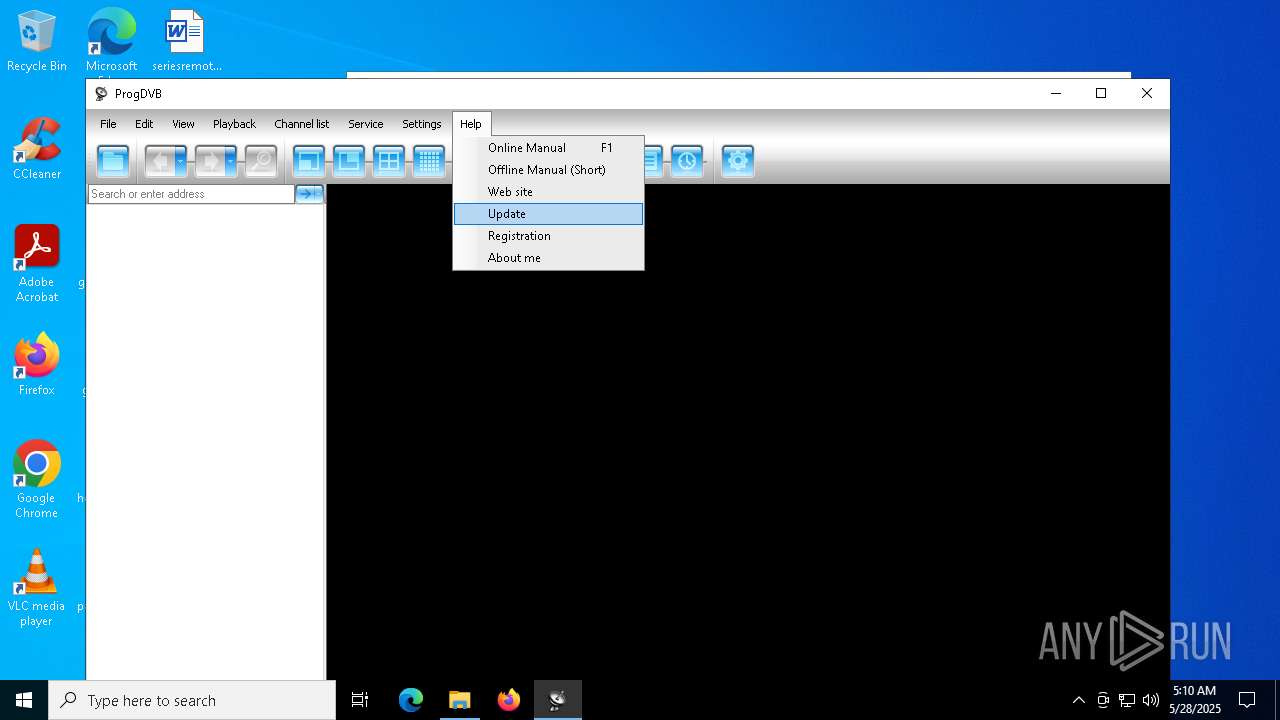Image resolution: width=1280 pixels, height=720 pixels.
Task: Open the volume tray icon
Action: pyautogui.click(x=1151, y=700)
